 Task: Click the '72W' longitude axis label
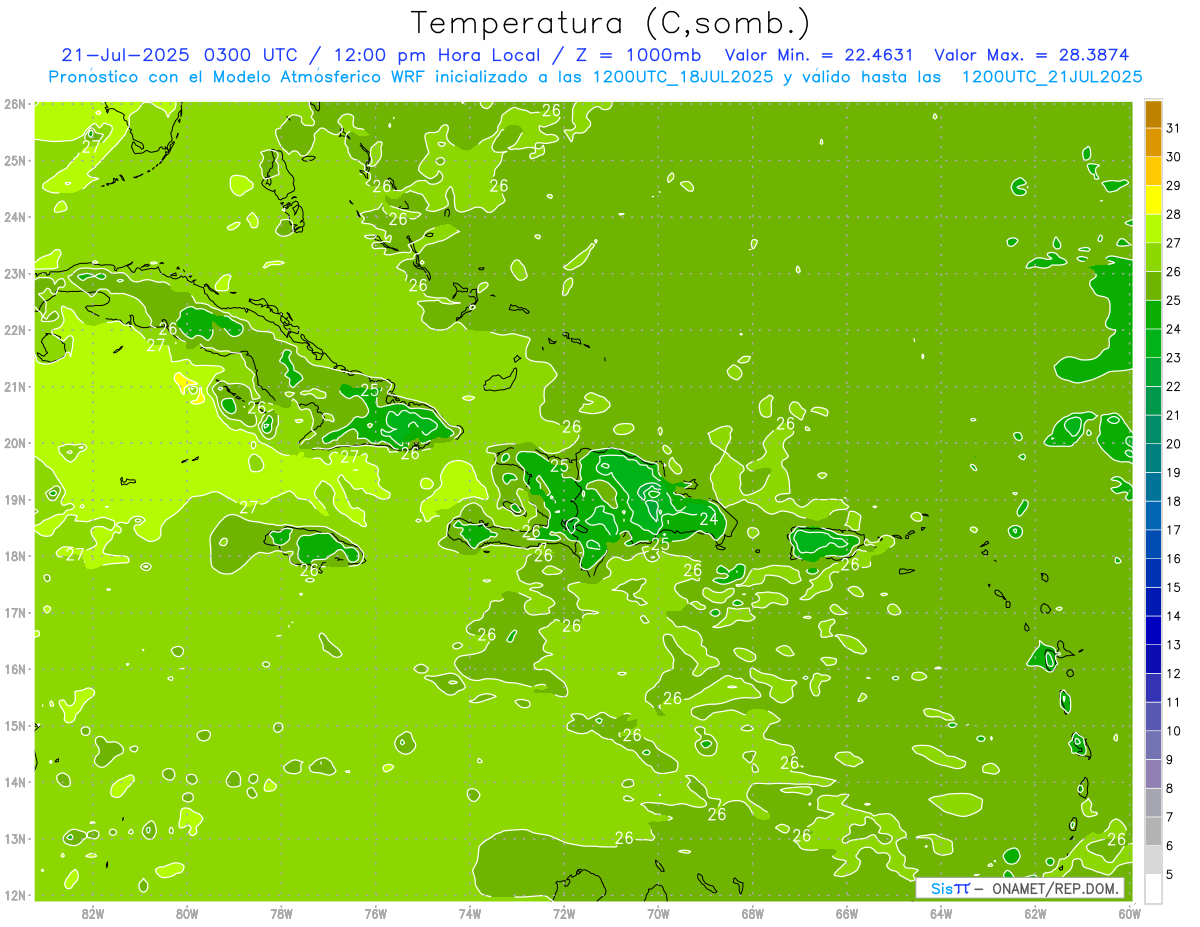click(x=564, y=913)
